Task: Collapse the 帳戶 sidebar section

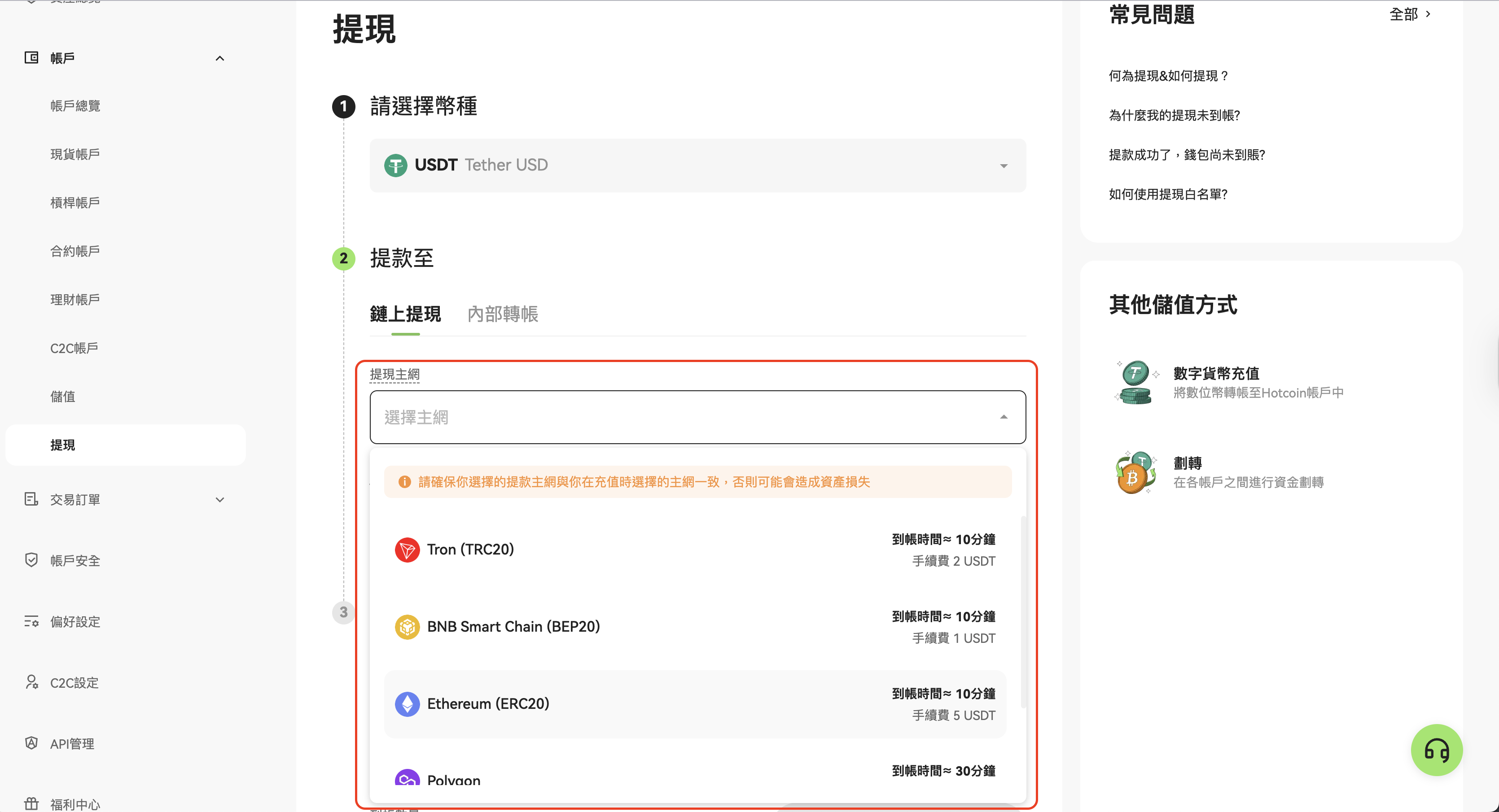Action: point(219,58)
